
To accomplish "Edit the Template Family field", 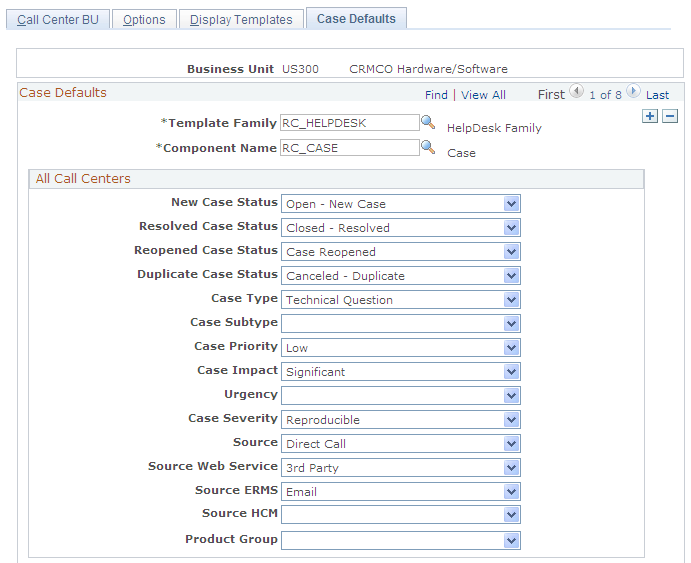I will (x=350, y=123).
